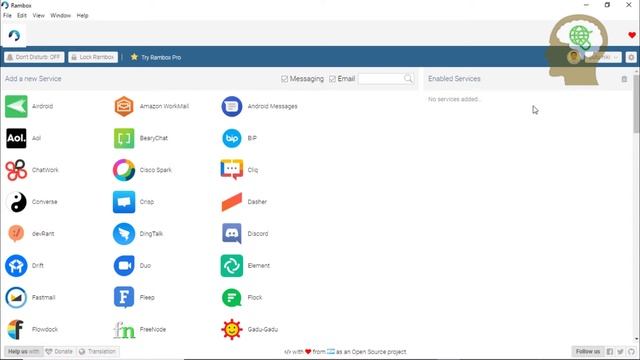Click the Help us with button
This screenshot has width=640, height=360.
(x=24, y=351)
